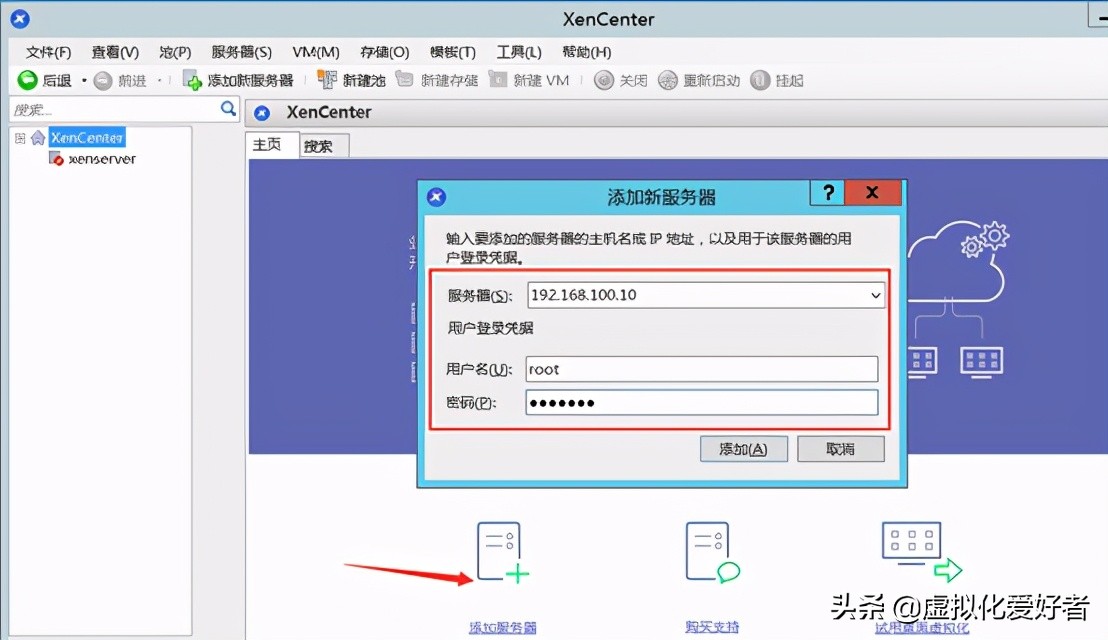This screenshot has width=1108, height=640.
Task: Click the New Pool (新建池) toolbar icon
Action: tap(326, 80)
